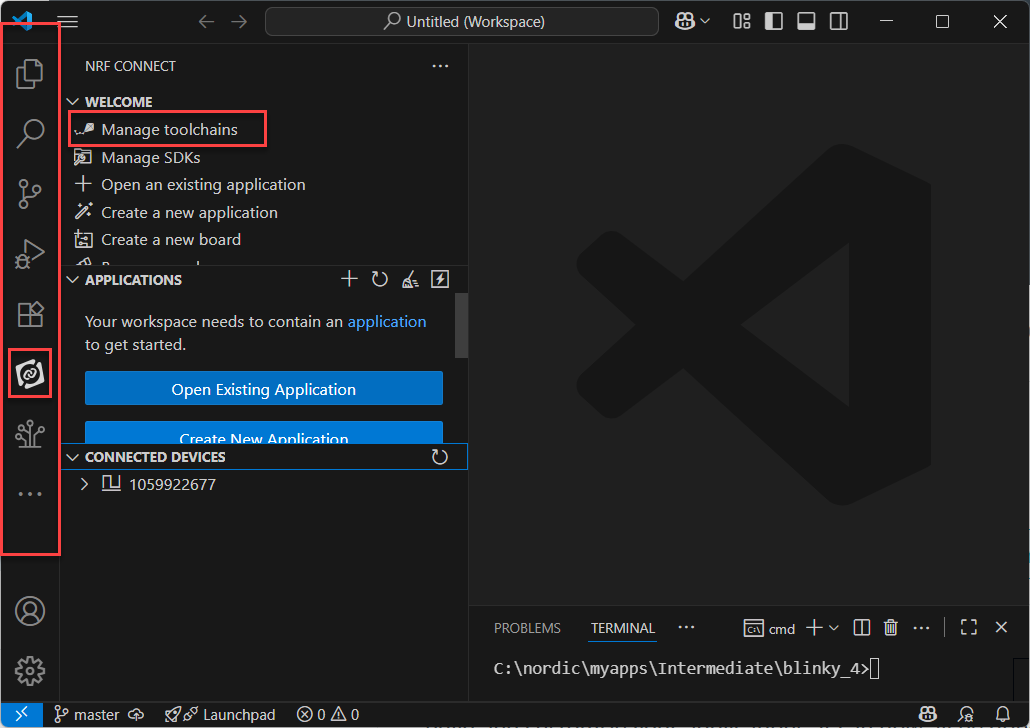Click Manage toolchains in Welcome list
The width and height of the screenshot is (1030, 728).
point(169,130)
